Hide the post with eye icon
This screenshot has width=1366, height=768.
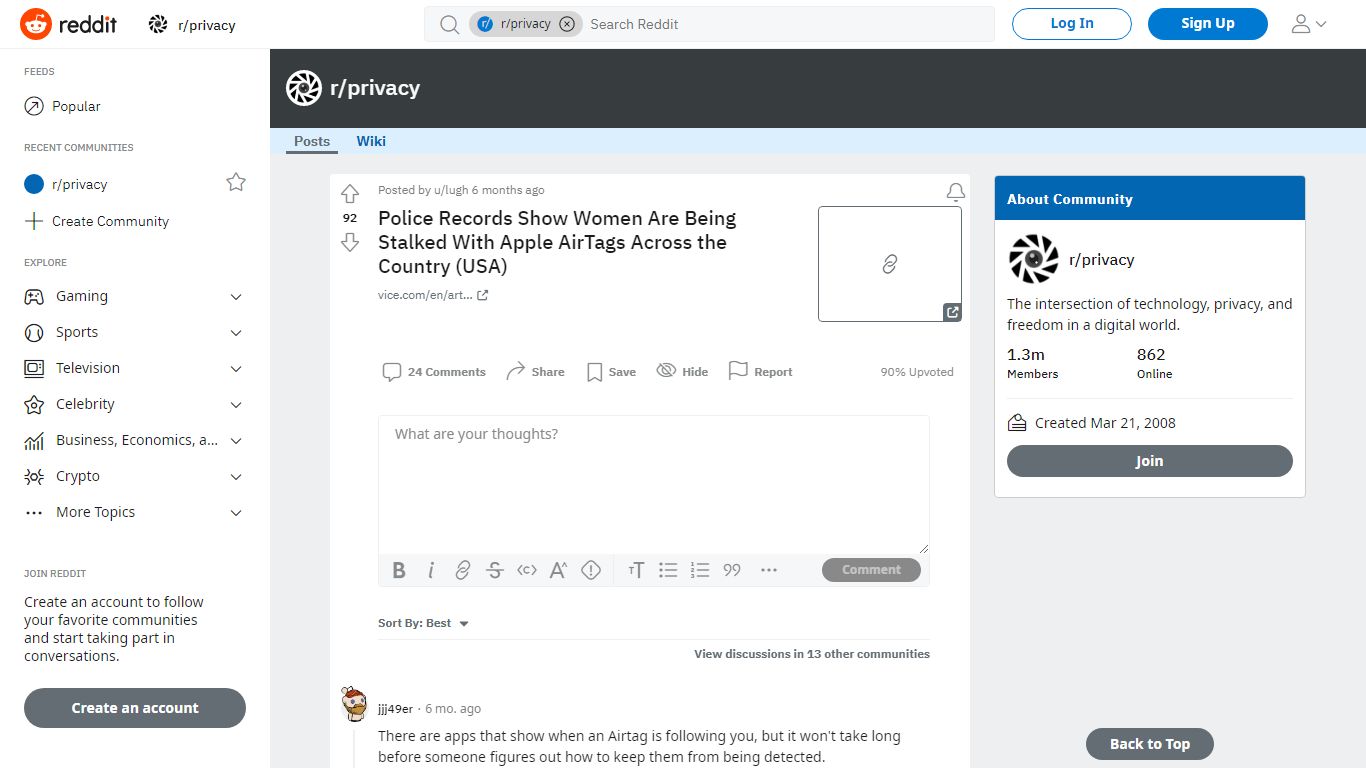pos(682,371)
